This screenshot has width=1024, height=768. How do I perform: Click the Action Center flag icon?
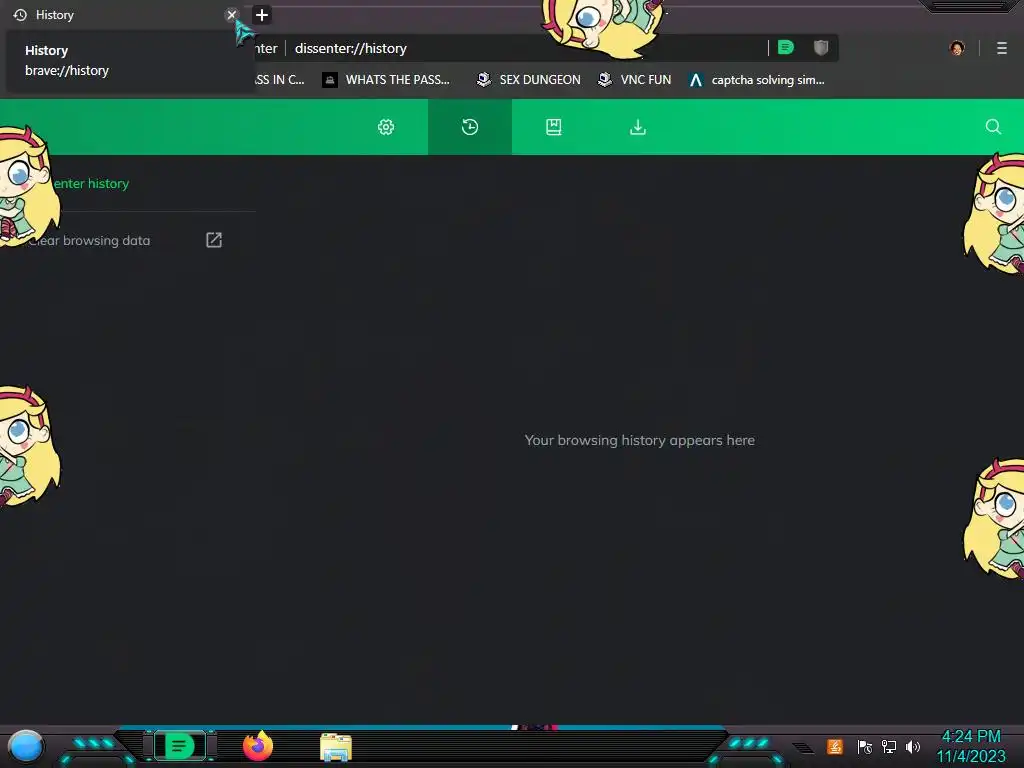[865, 746]
